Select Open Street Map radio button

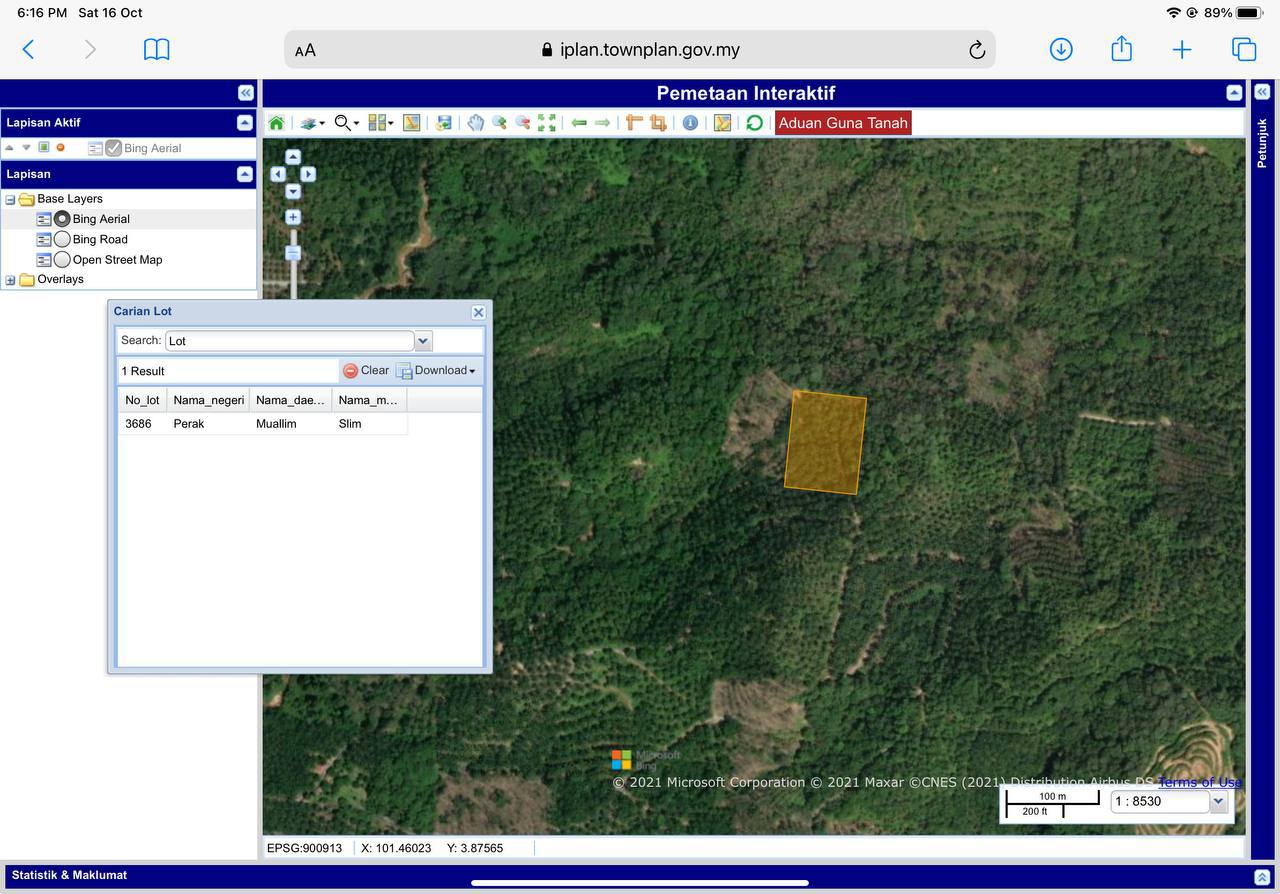62,260
